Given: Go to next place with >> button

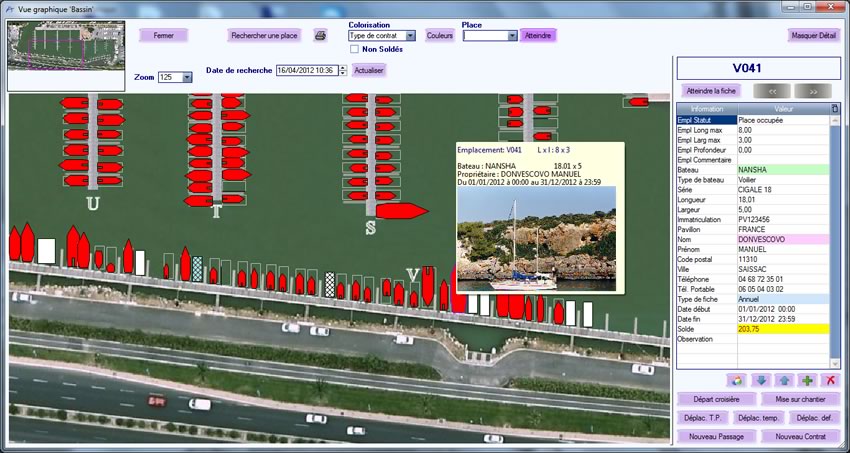Looking at the screenshot, I should 813,91.
